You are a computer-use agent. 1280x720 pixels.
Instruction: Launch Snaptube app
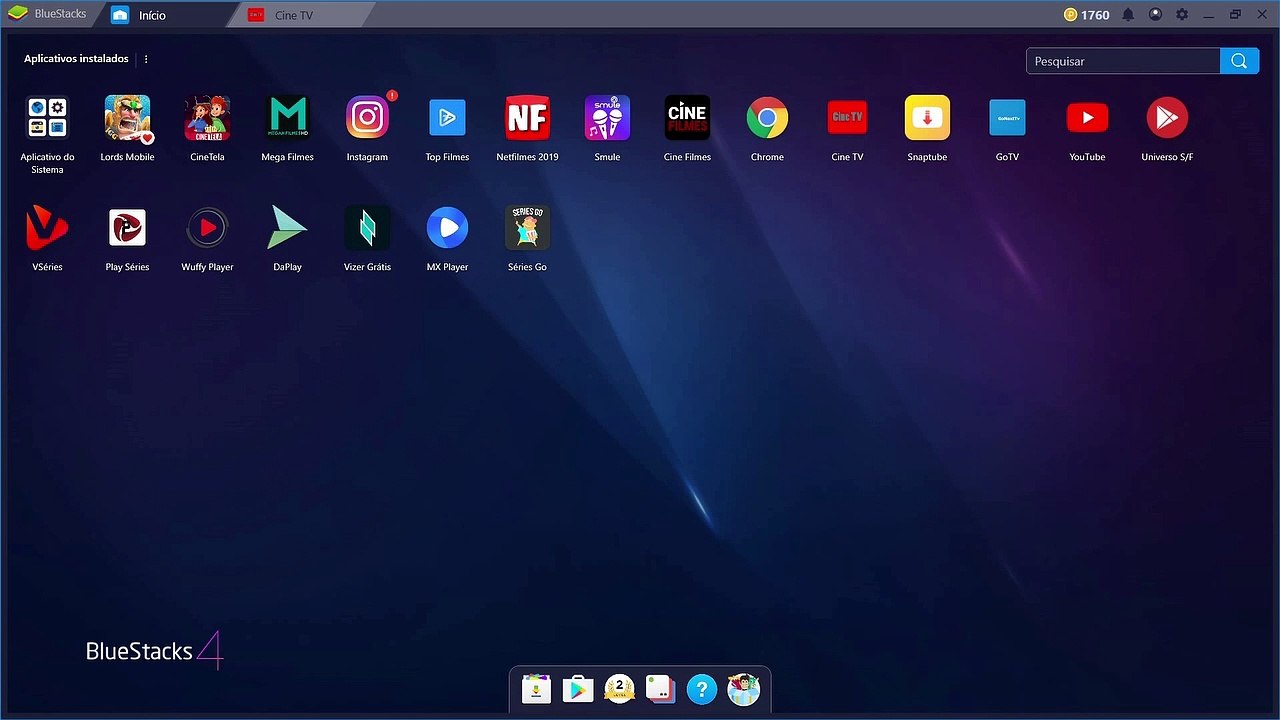tap(927, 118)
